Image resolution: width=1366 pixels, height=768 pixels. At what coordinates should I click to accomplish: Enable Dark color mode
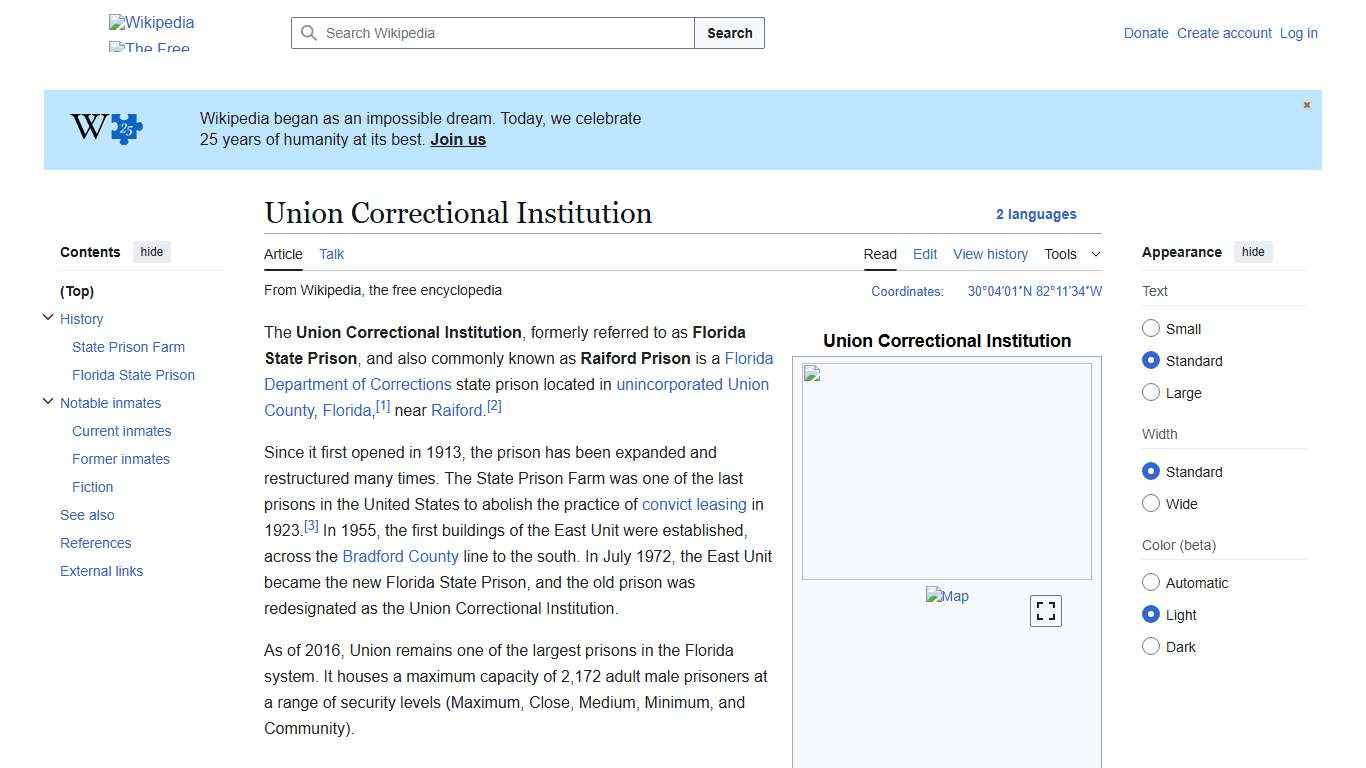(1151, 646)
